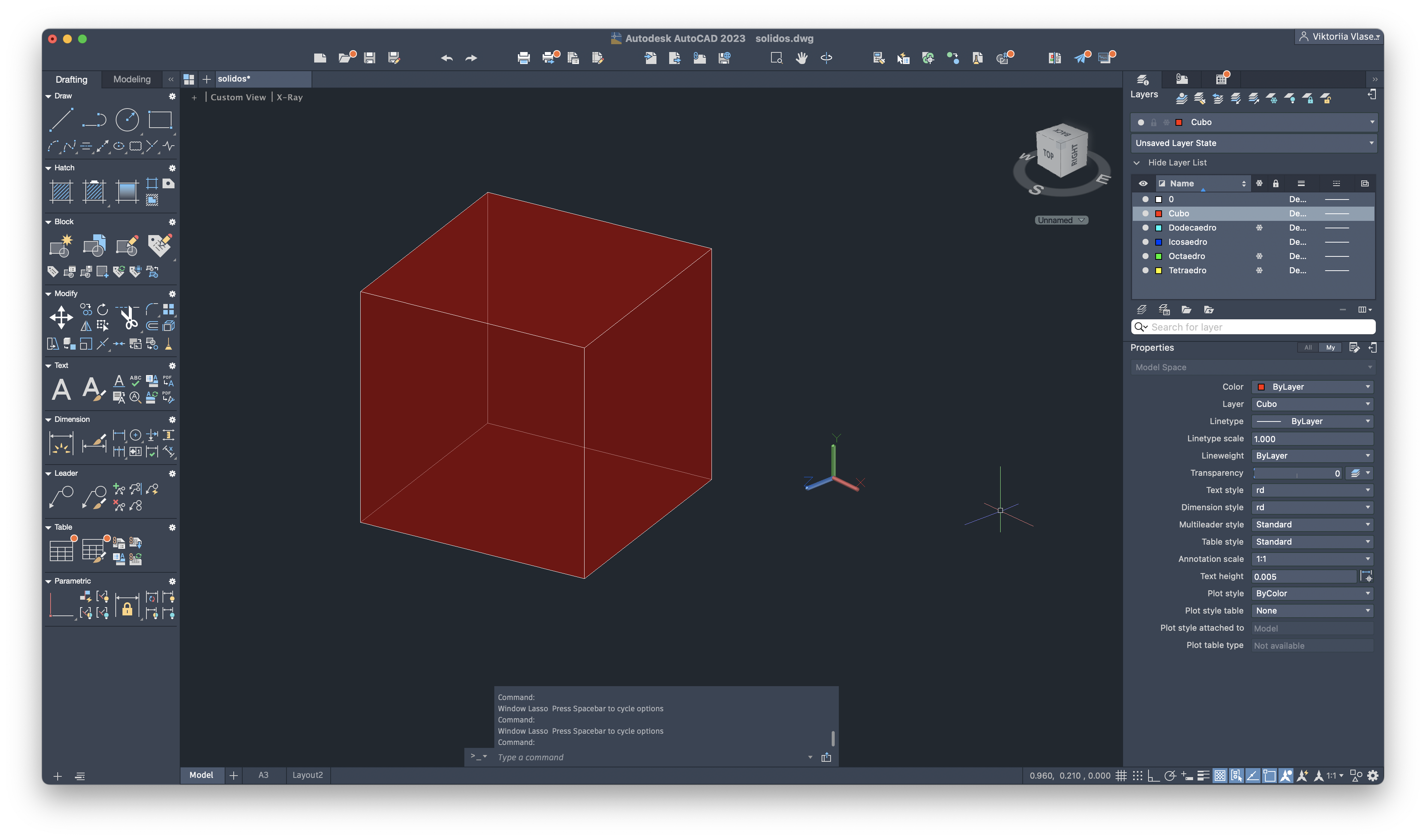Viewport: 1426px width, 840px height.
Task: Click the Tetraedro layer yellow color swatch
Action: 1158,271
